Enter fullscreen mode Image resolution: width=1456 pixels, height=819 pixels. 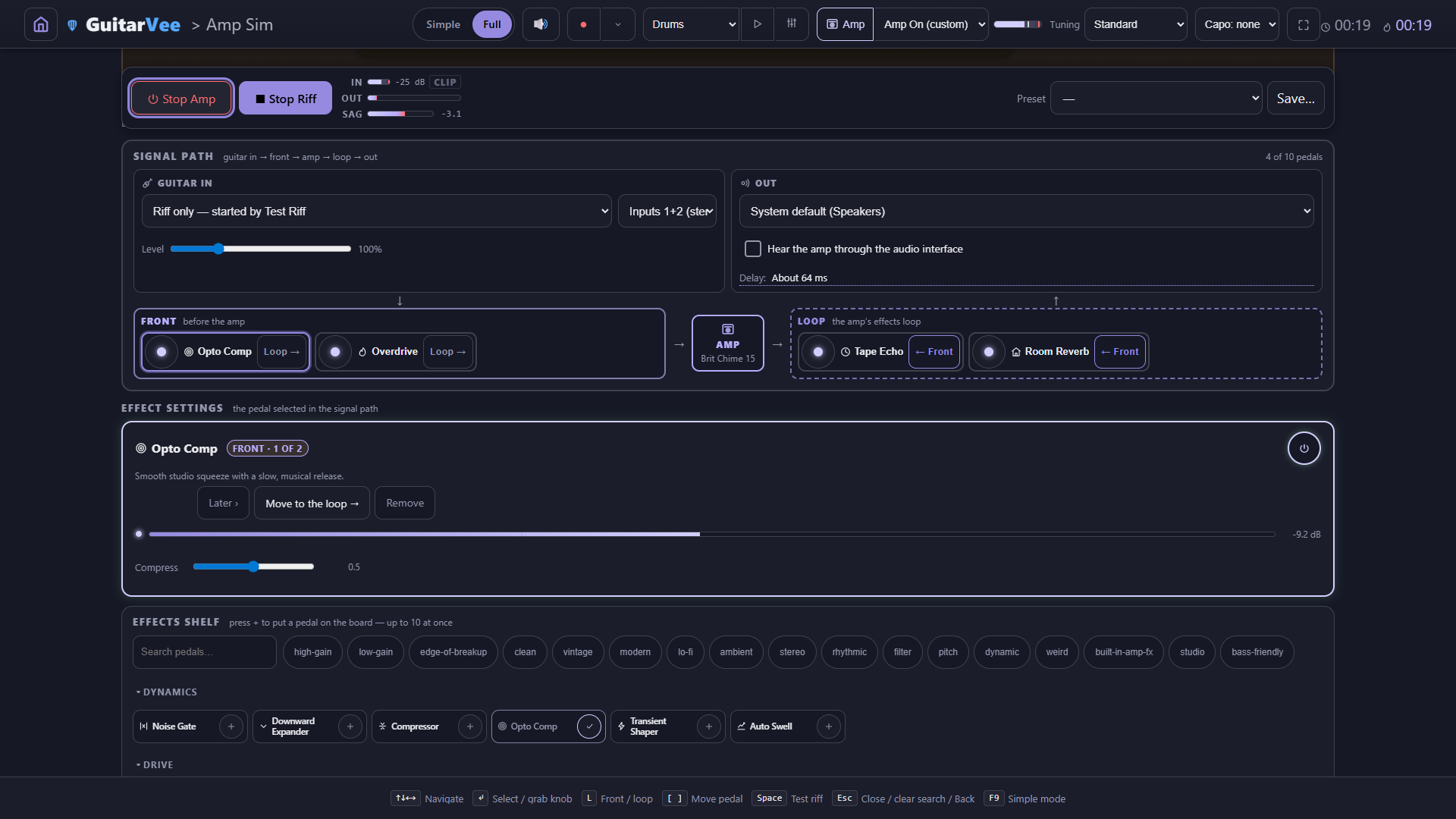(1304, 24)
